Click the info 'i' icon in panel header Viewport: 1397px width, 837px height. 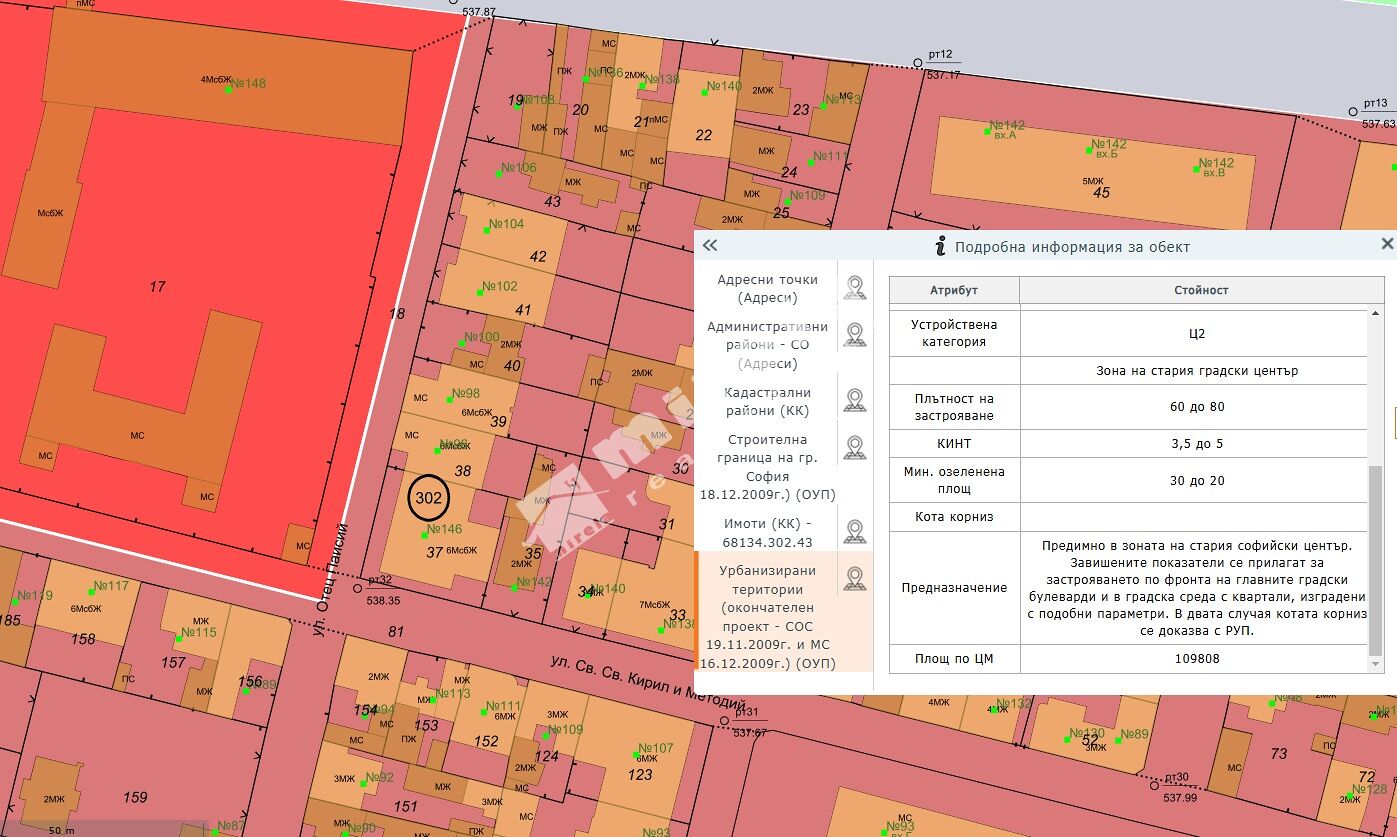(939, 246)
